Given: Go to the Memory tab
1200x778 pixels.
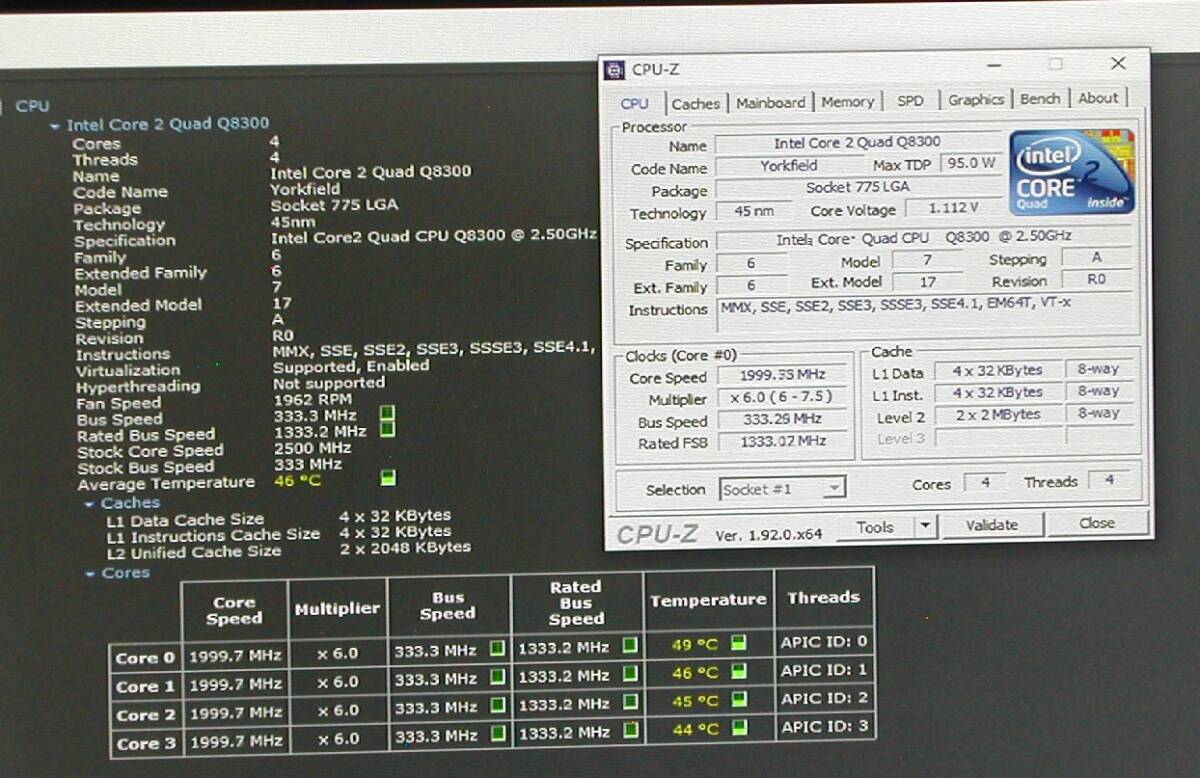Looking at the screenshot, I should (848, 101).
